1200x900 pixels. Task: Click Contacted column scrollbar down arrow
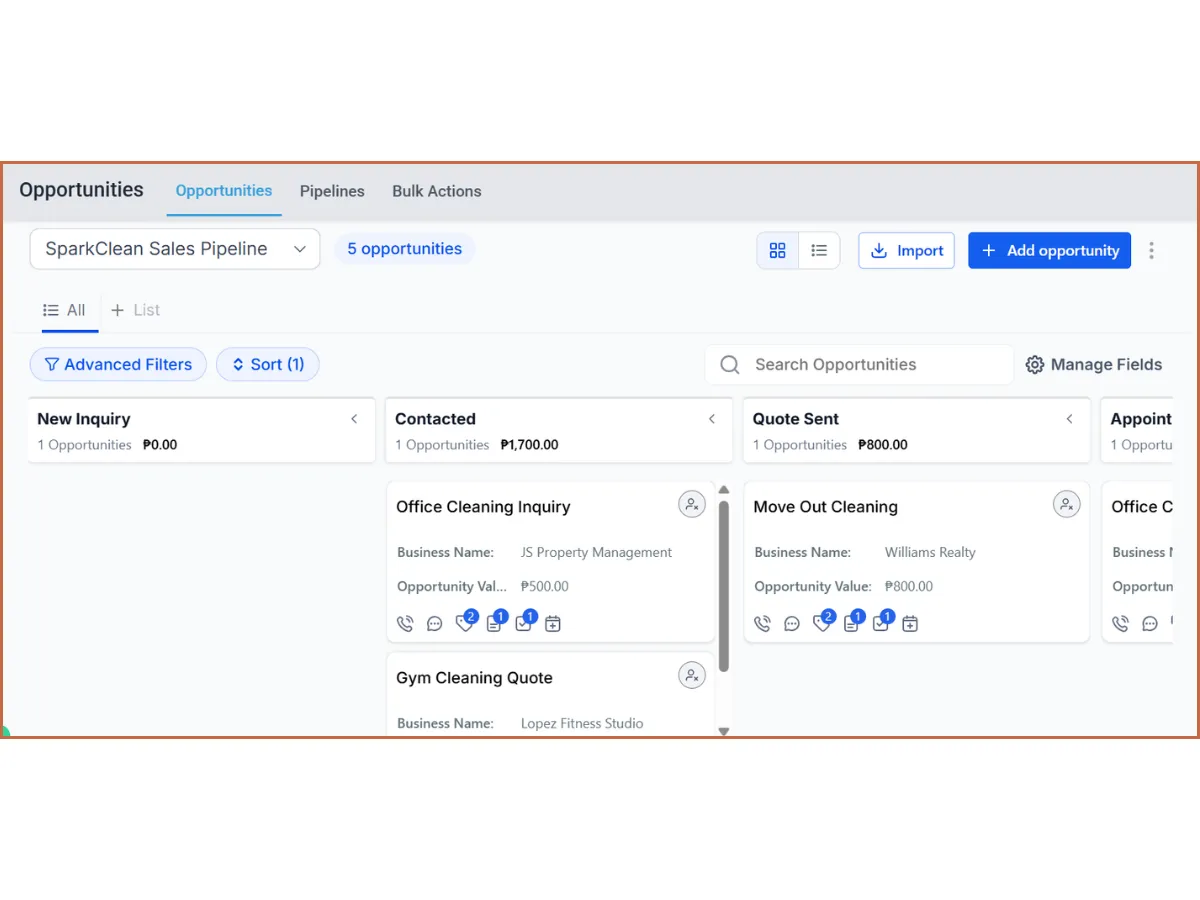pos(724,731)
